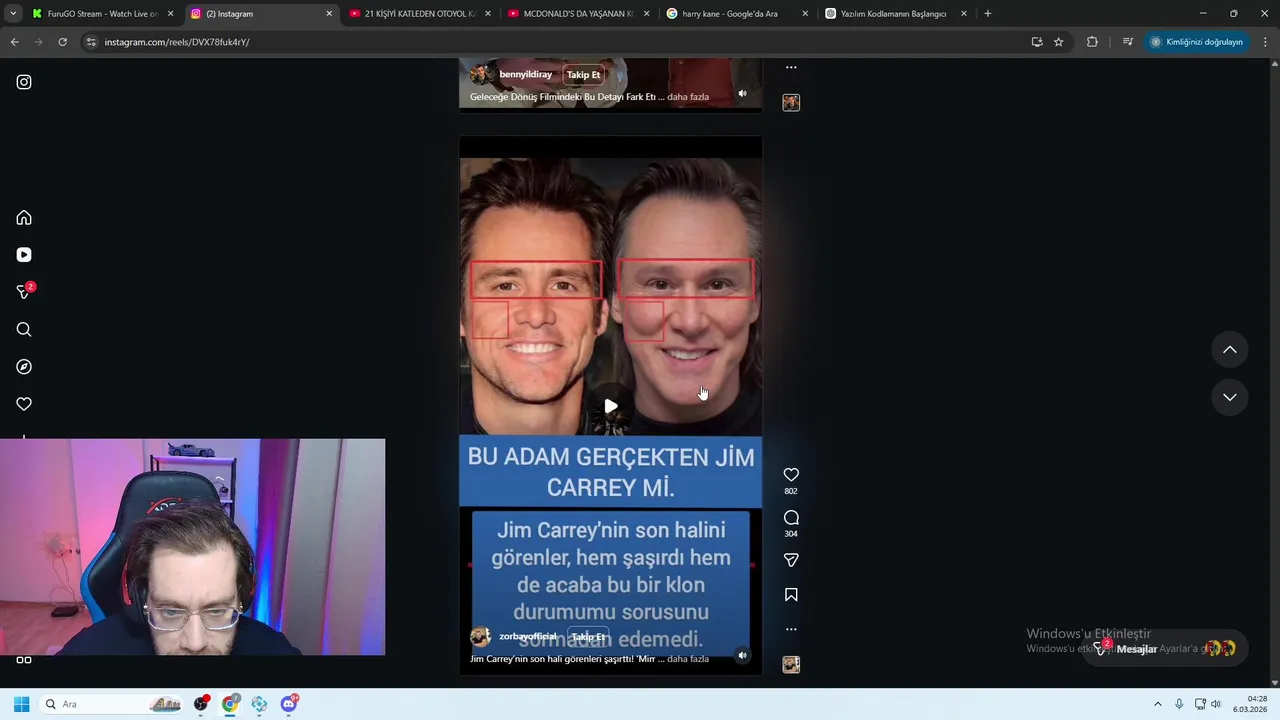Open Explore compass icon in sidebar
The height and width of the screenshot is (720, 1280).
24,367
